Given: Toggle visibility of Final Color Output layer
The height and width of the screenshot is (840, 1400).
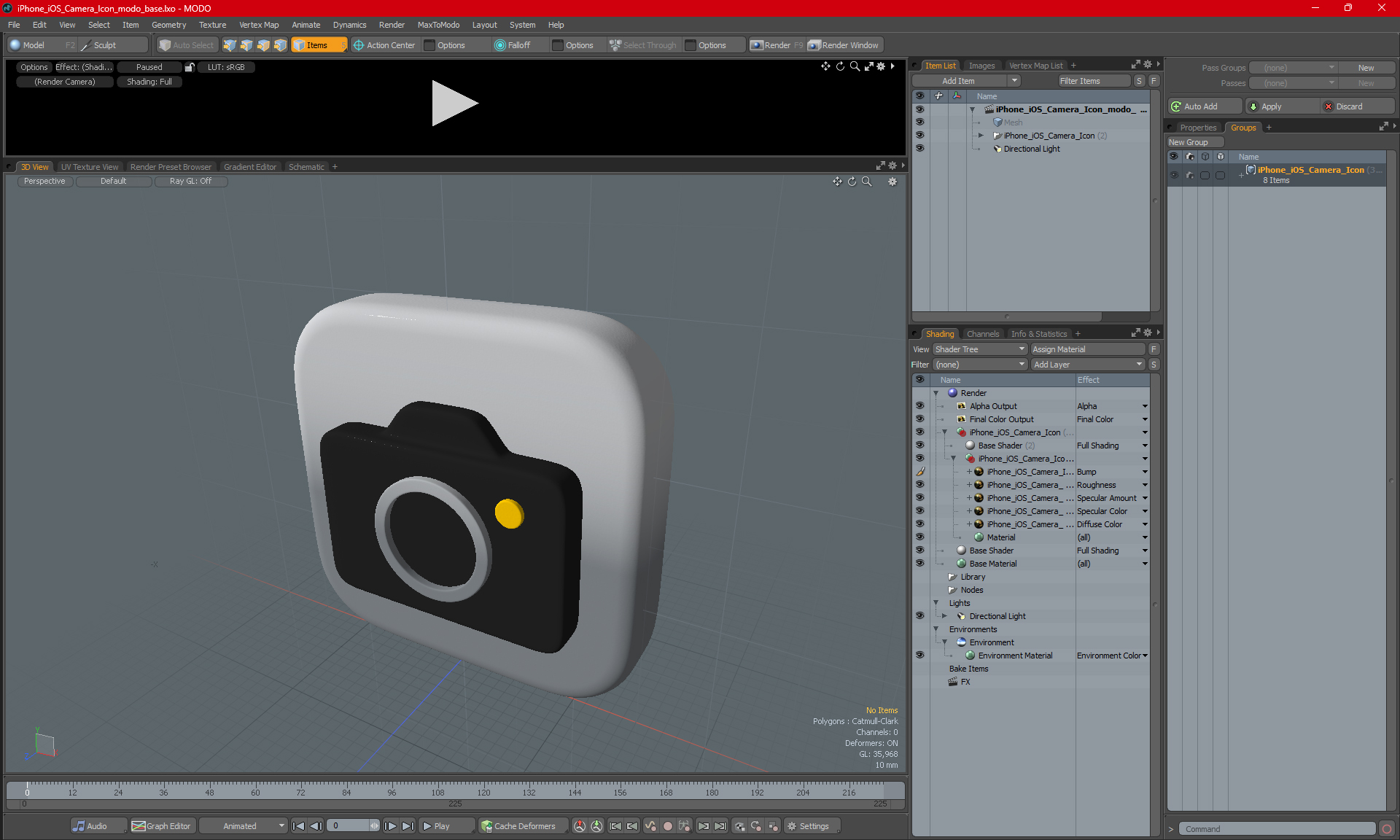Looking at the screenshot, I should pos(919,419).
